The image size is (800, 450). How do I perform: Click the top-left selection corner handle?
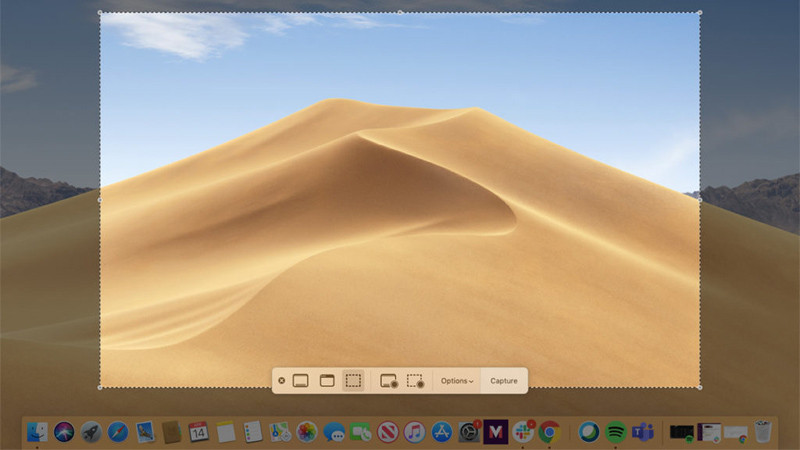100,13
